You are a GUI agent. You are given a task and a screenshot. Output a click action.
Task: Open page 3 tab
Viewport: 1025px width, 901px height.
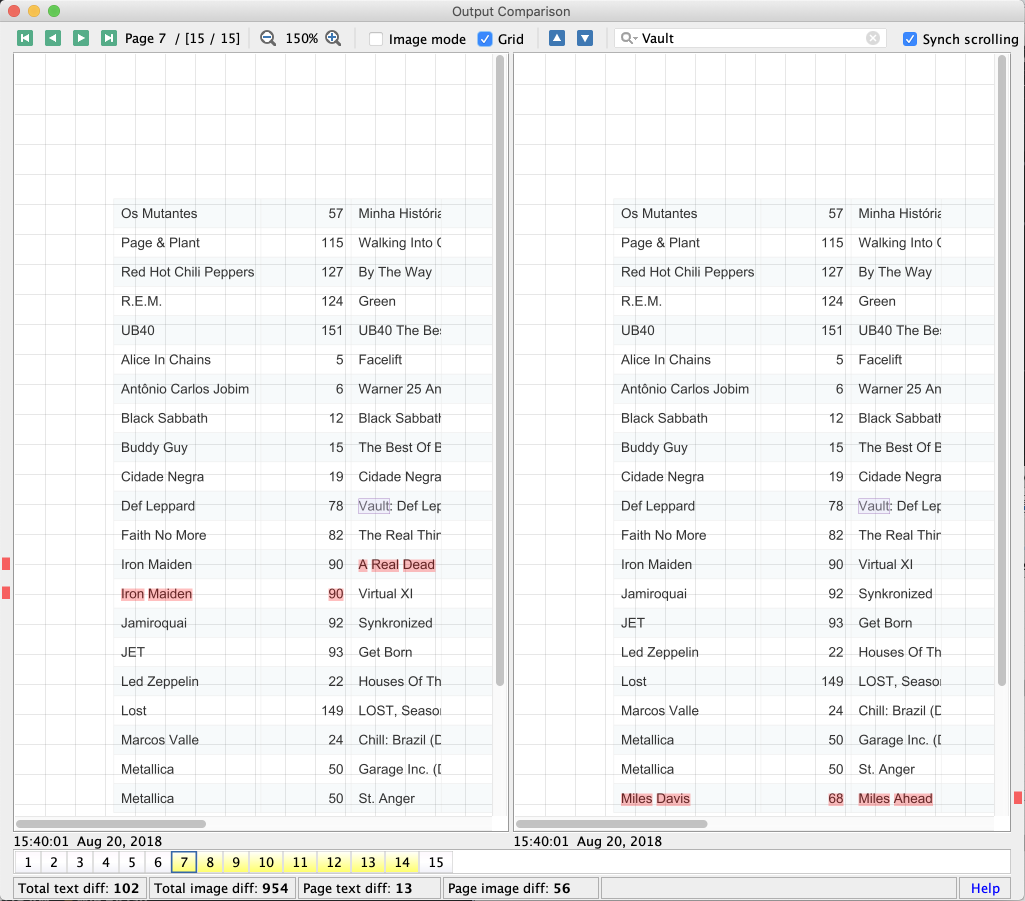coord(80,862)
